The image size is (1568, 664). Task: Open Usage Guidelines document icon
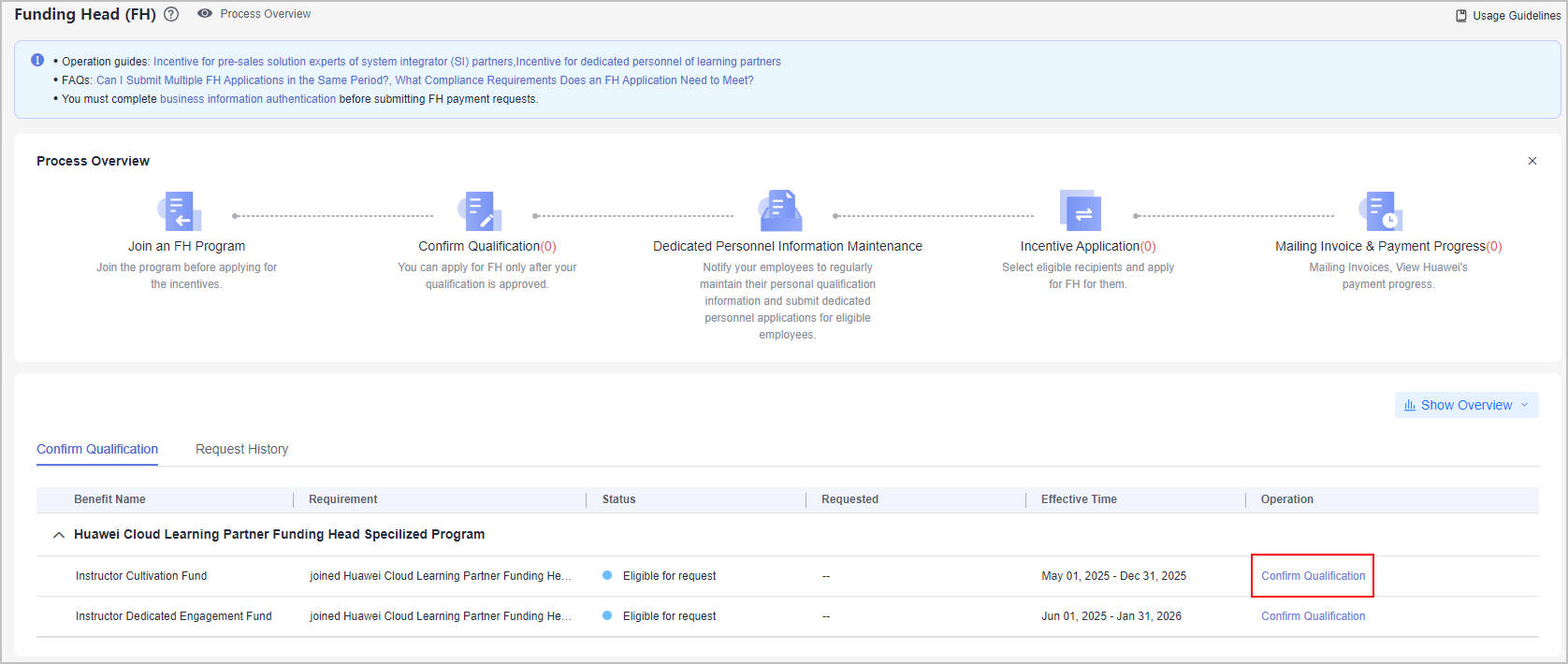click(1461, 16)
